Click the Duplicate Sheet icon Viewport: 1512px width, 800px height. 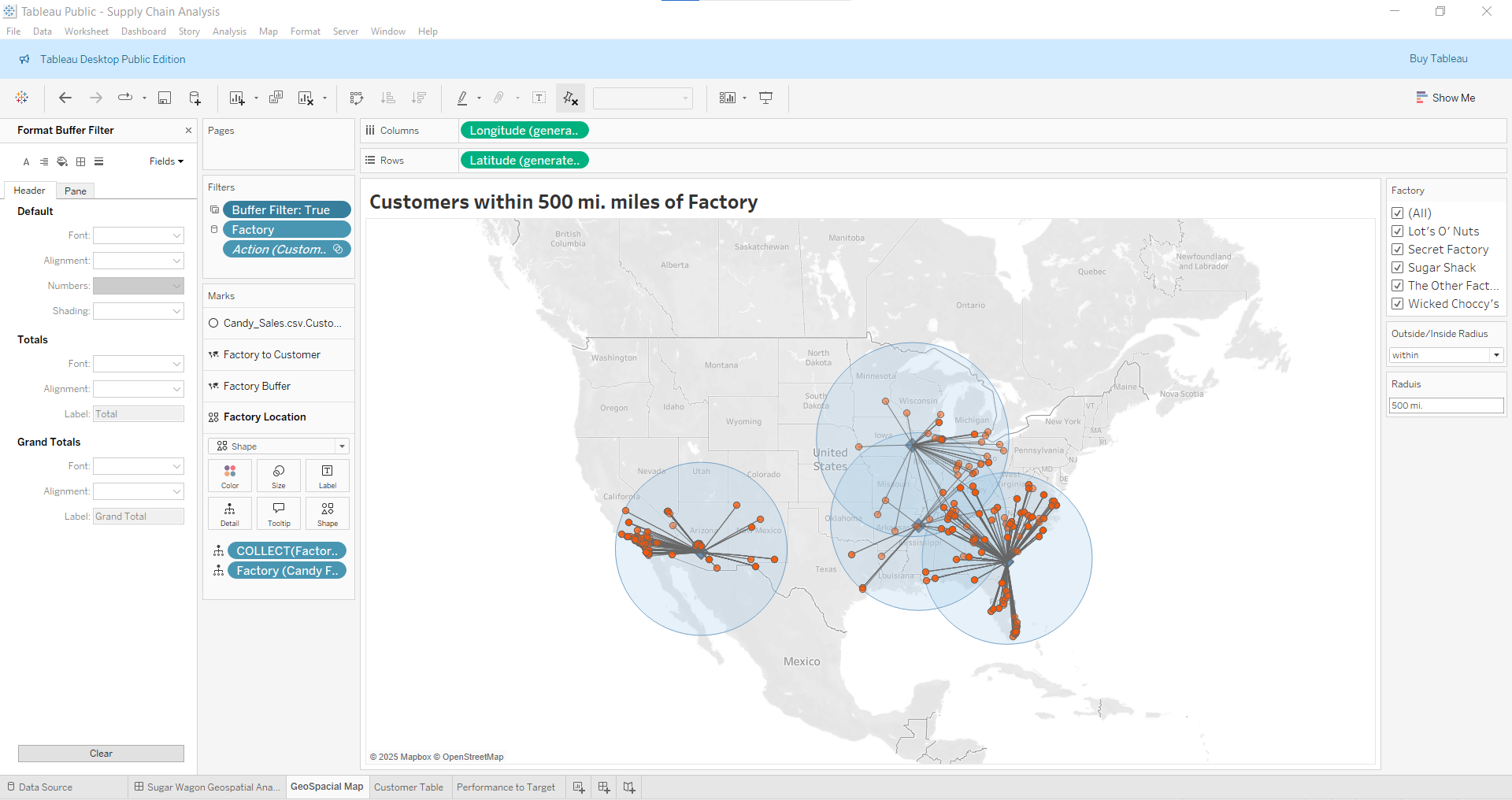click(x=276, y=98)
